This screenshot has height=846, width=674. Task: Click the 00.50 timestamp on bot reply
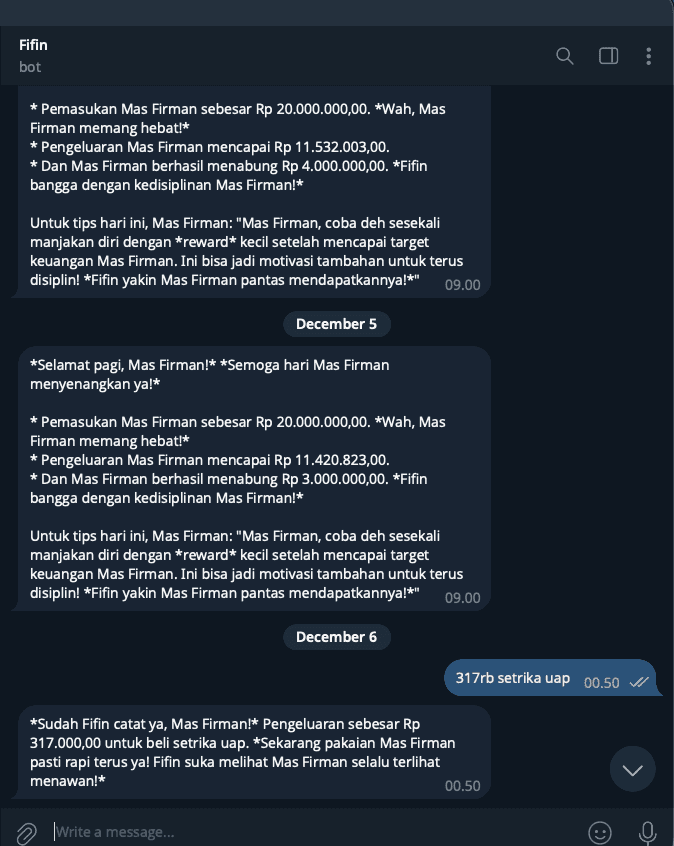tap(462, 786)
